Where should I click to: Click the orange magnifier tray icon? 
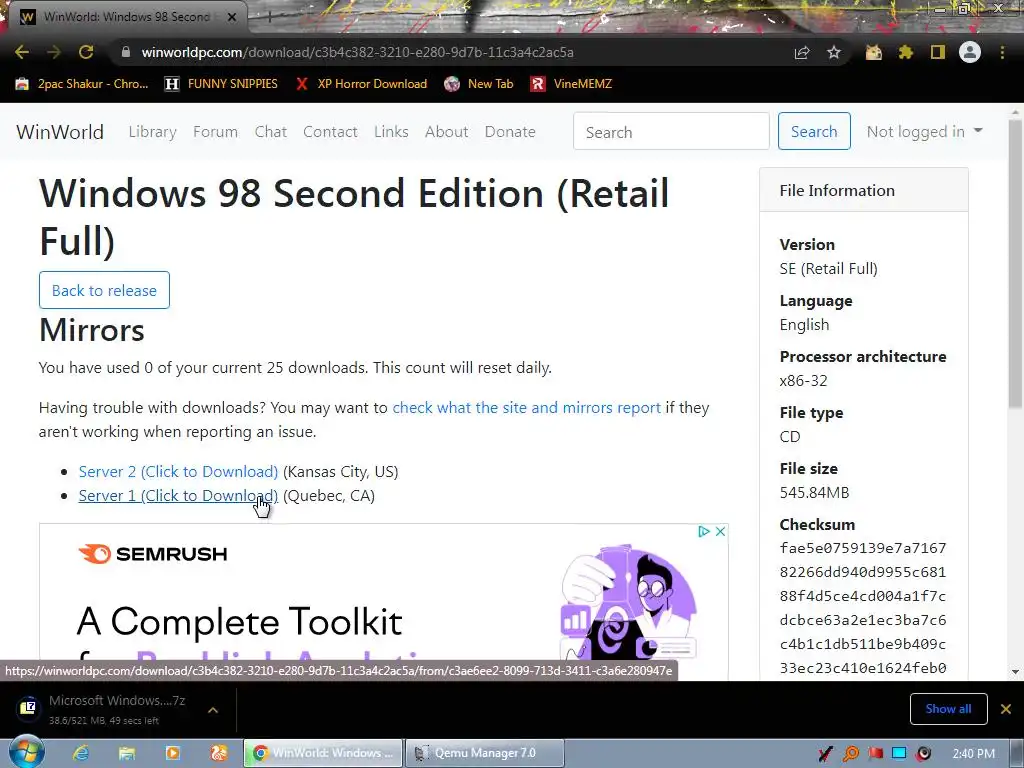click(x=850, y=754)
